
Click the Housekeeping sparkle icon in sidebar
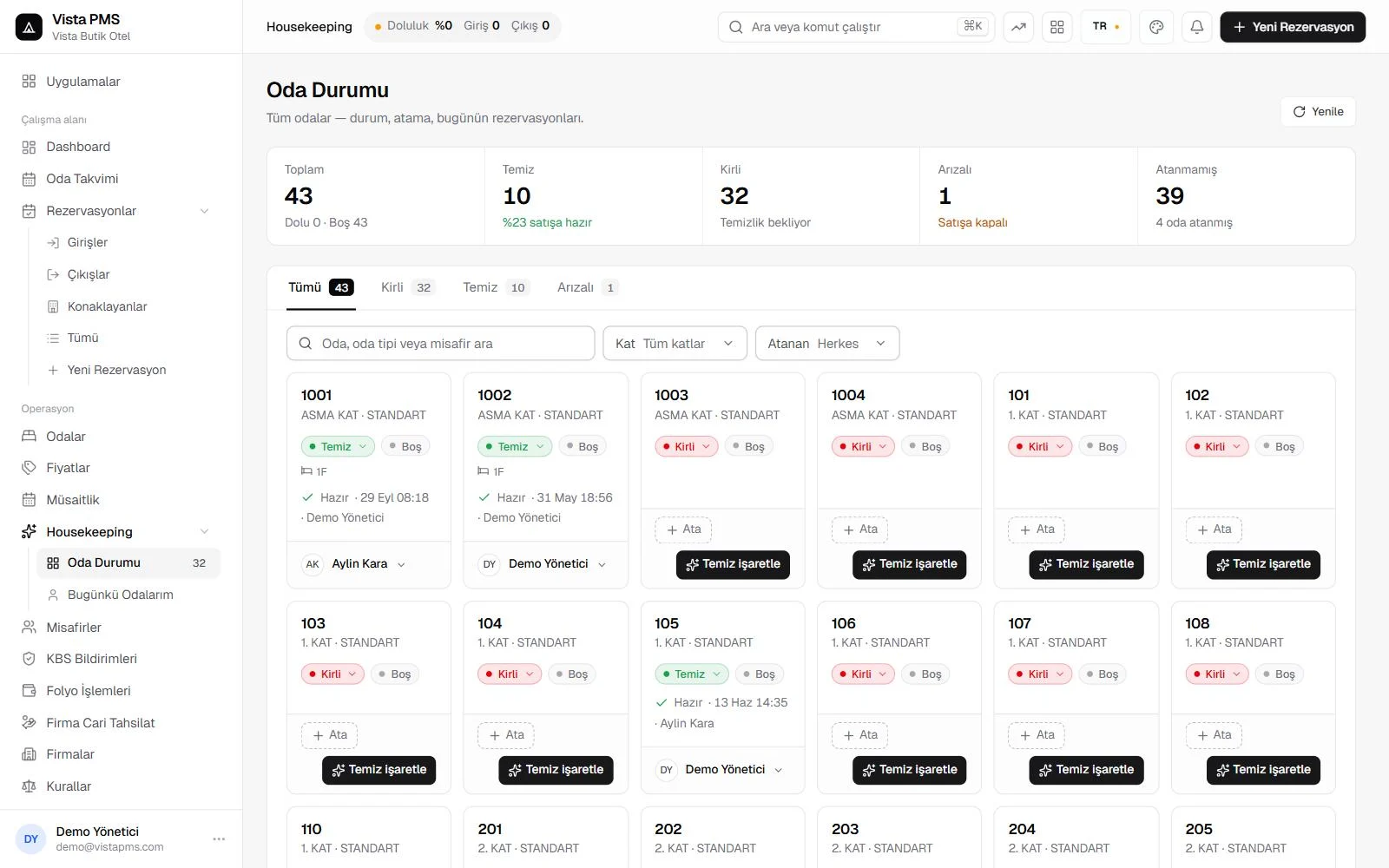29,531
